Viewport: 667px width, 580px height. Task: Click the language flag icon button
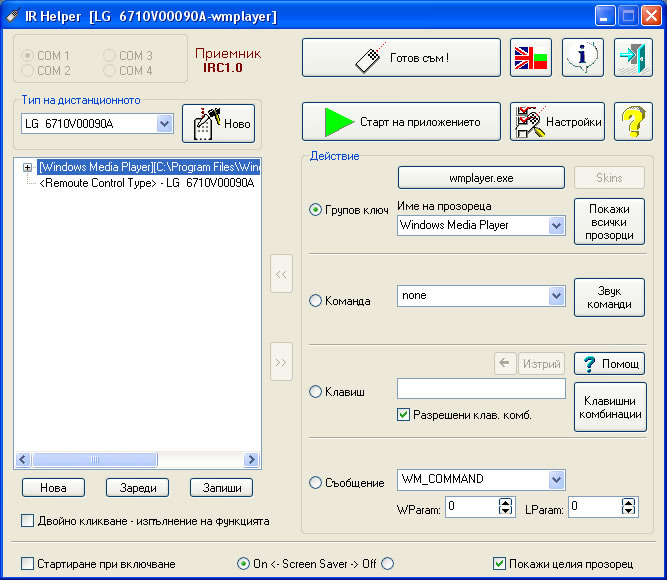click(x=531, y=57)
